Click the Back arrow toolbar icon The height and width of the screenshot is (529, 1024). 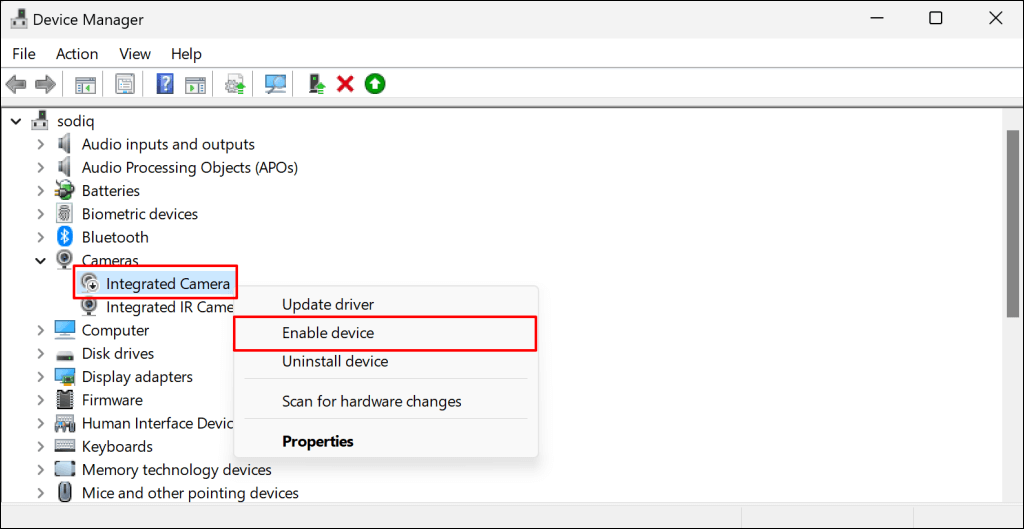coord(16,84)
